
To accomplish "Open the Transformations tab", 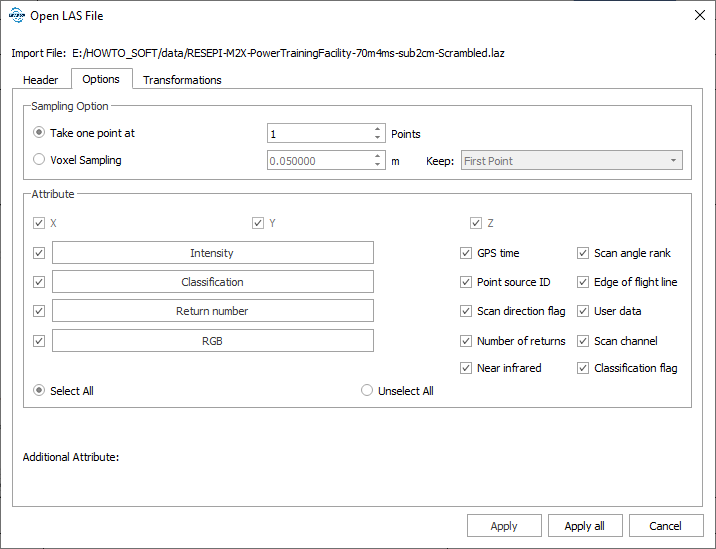I will pyautogui.click(x=182, y=80).
